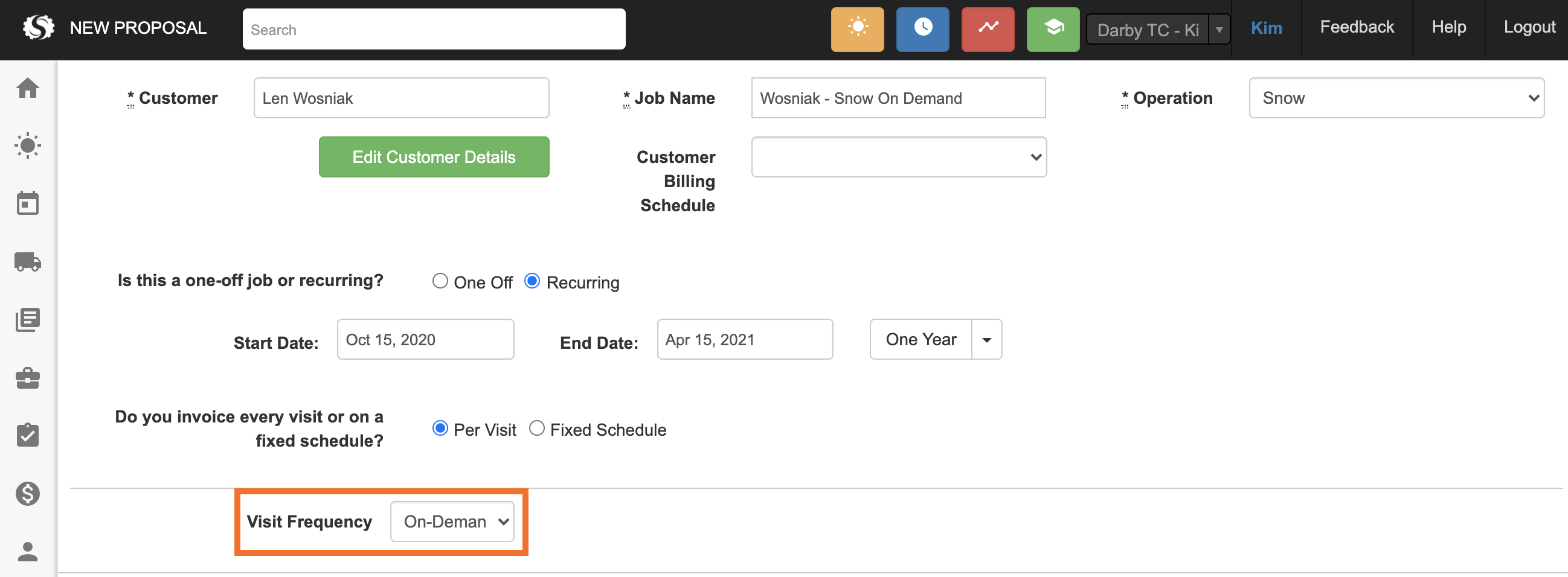Open the red trend-line chart button
The image size is (1568, 577).
tap(988, 29)
